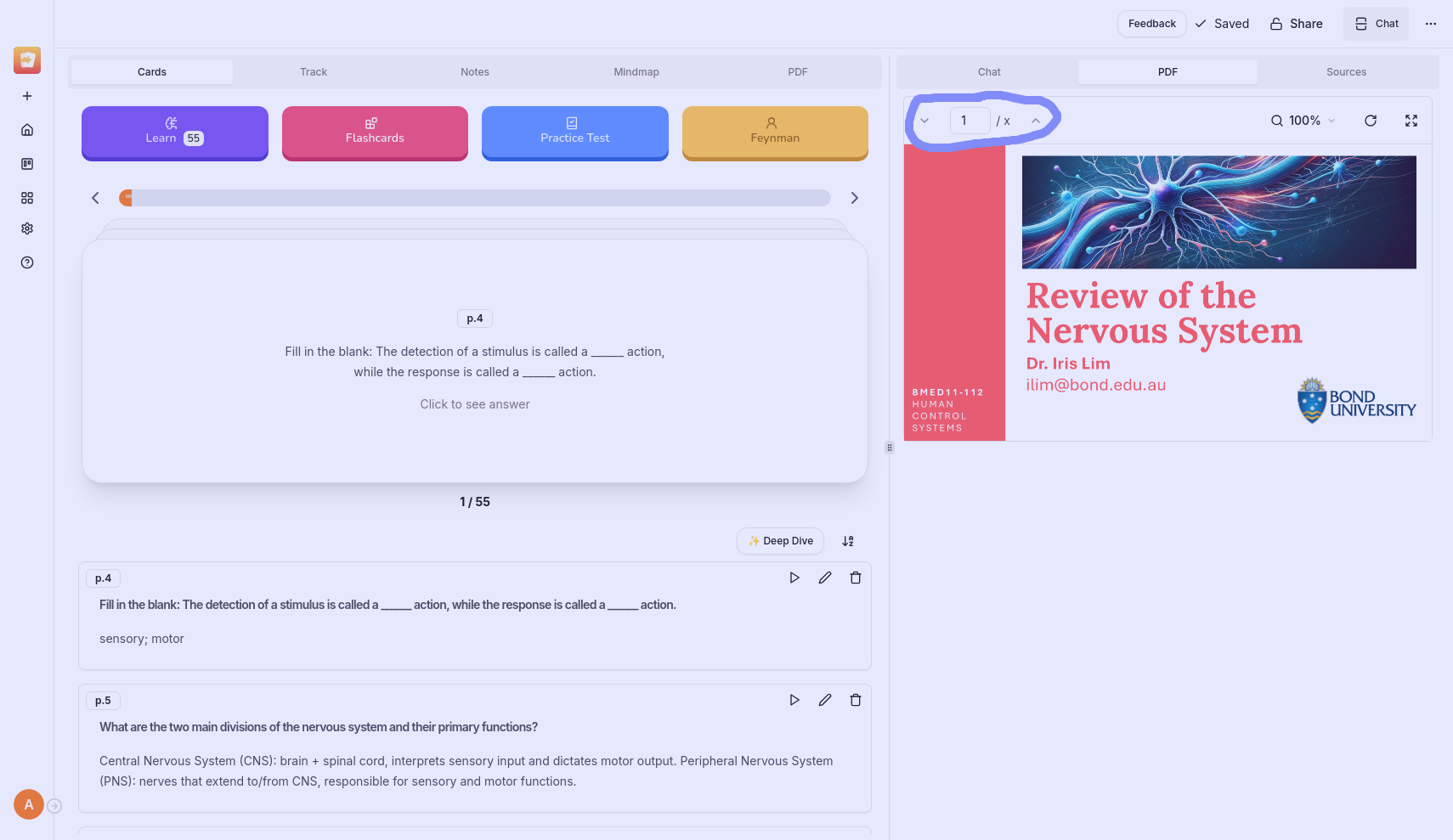
Task: Switch to the Mindmap tab
Action: click(x=636, y=72)
